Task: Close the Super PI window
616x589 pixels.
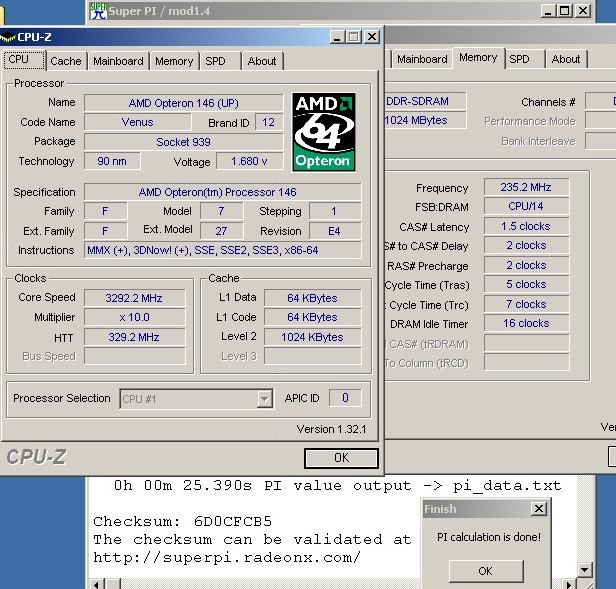Action: 583,11
